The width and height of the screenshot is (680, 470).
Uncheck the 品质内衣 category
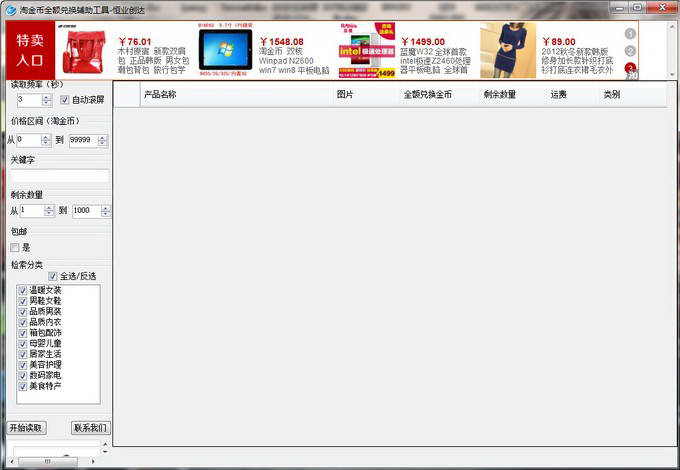23,322
